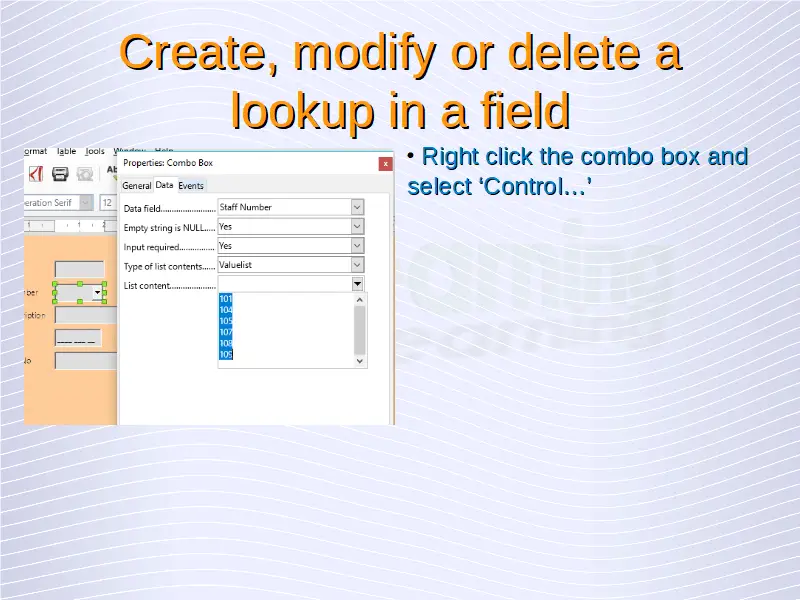The width and height of the screenshot is (800, 600).
Task: Open the Table menu
Action: 66,151
